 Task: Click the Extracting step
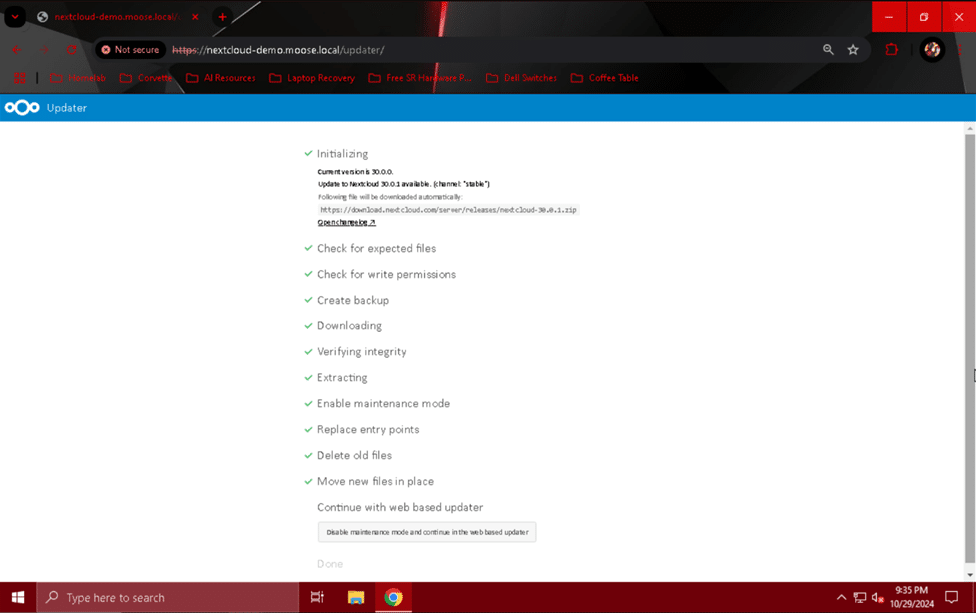[342, 378]
